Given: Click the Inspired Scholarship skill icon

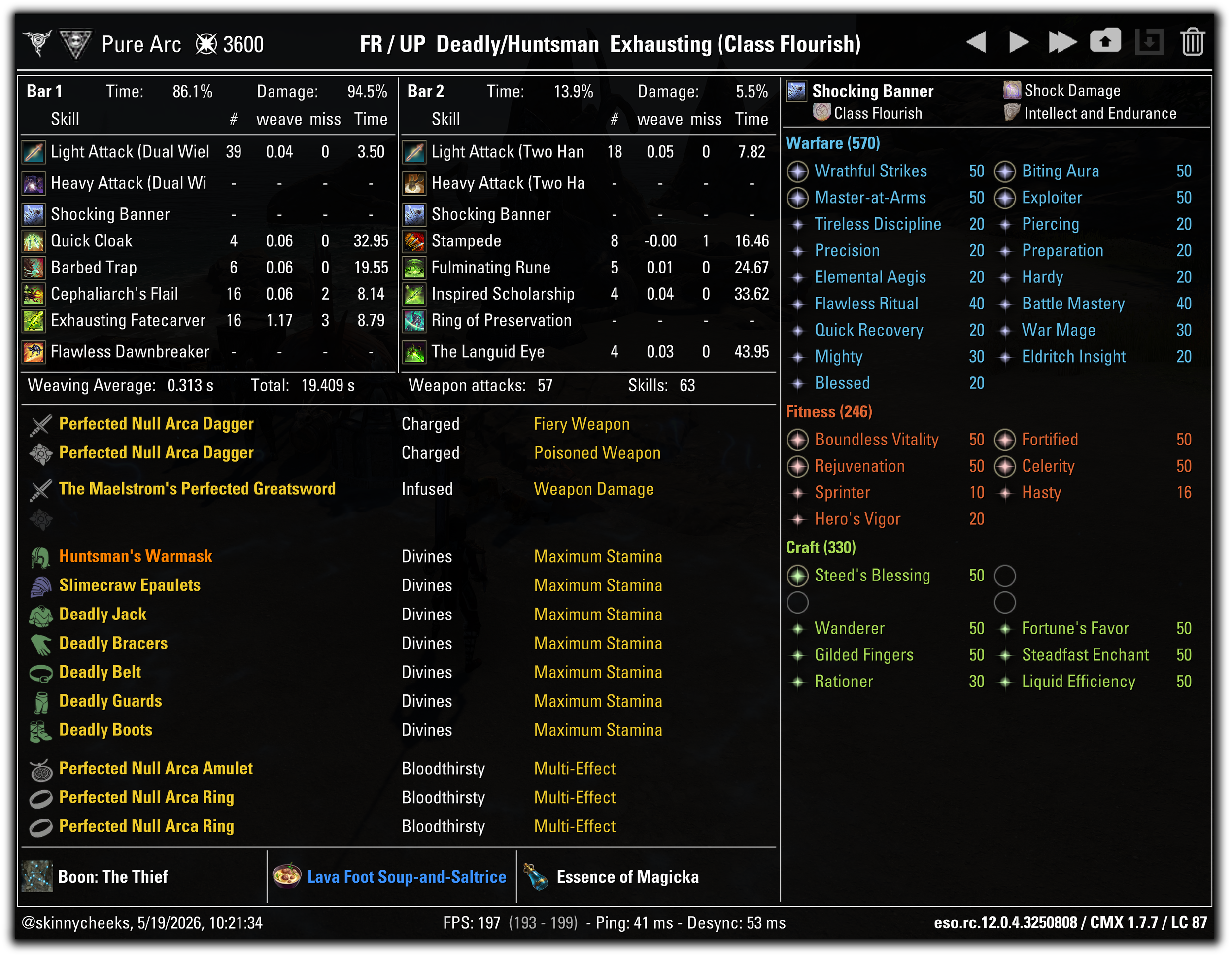Looking at the screenshot, I should click(414, 294).
